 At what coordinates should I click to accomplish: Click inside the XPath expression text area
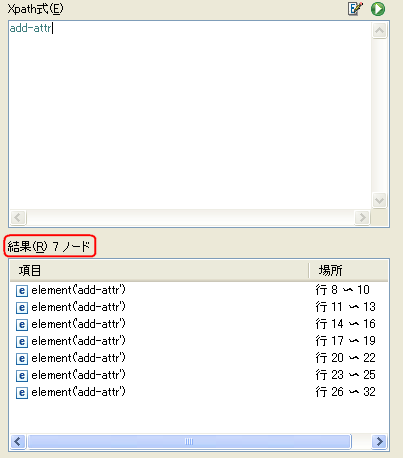click(190, 115)
